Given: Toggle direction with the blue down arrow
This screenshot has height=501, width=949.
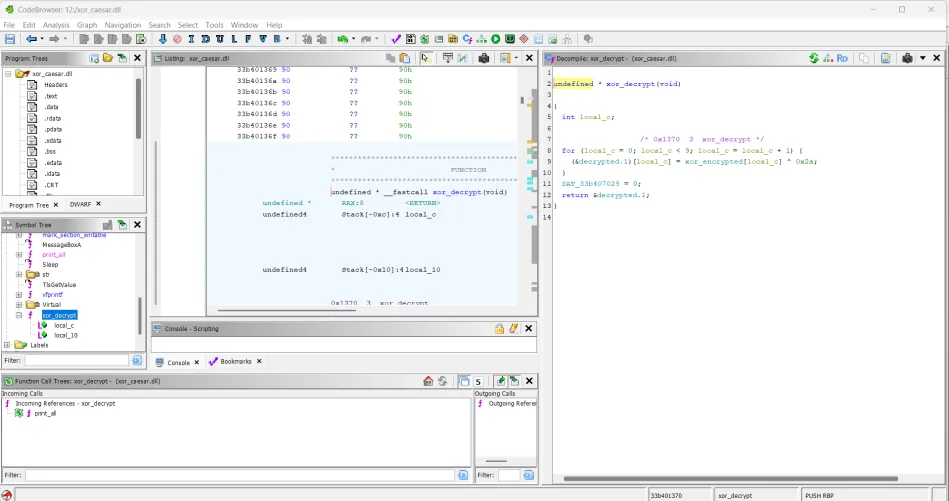Looking at the screenshot, I should click(162, 39).
